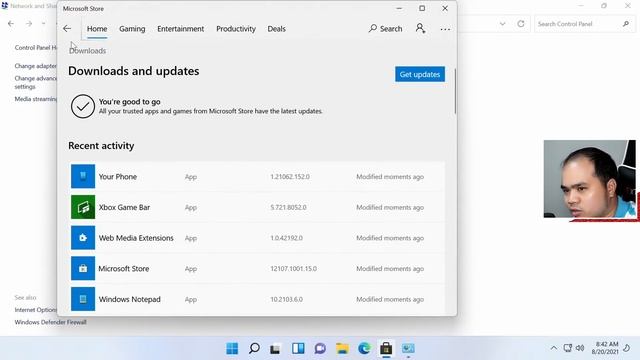Open the Windows Notepad app icon
The width and height of the screenshot is (640, 360).
83,299
